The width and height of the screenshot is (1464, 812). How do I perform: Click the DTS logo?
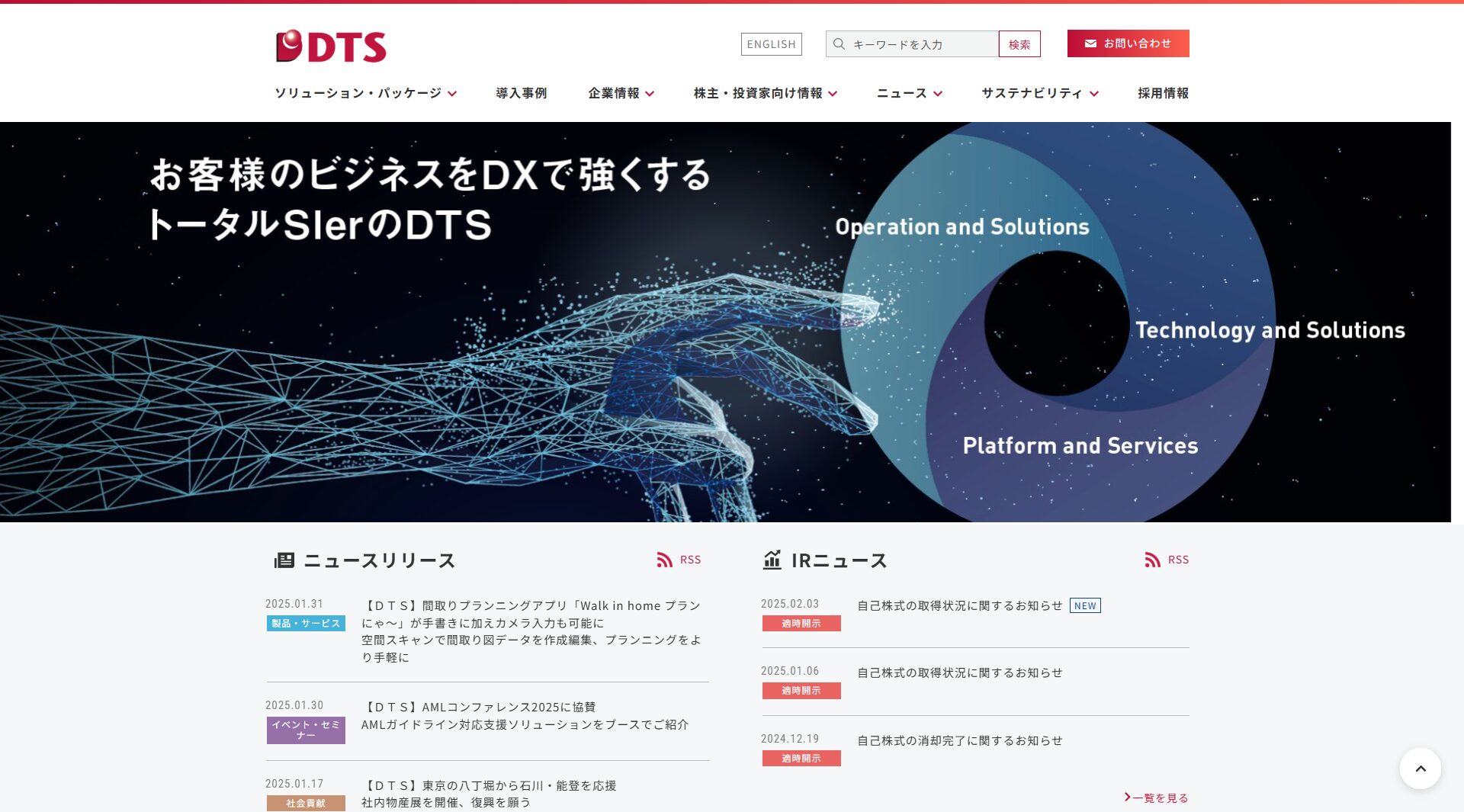pos(331,46)
